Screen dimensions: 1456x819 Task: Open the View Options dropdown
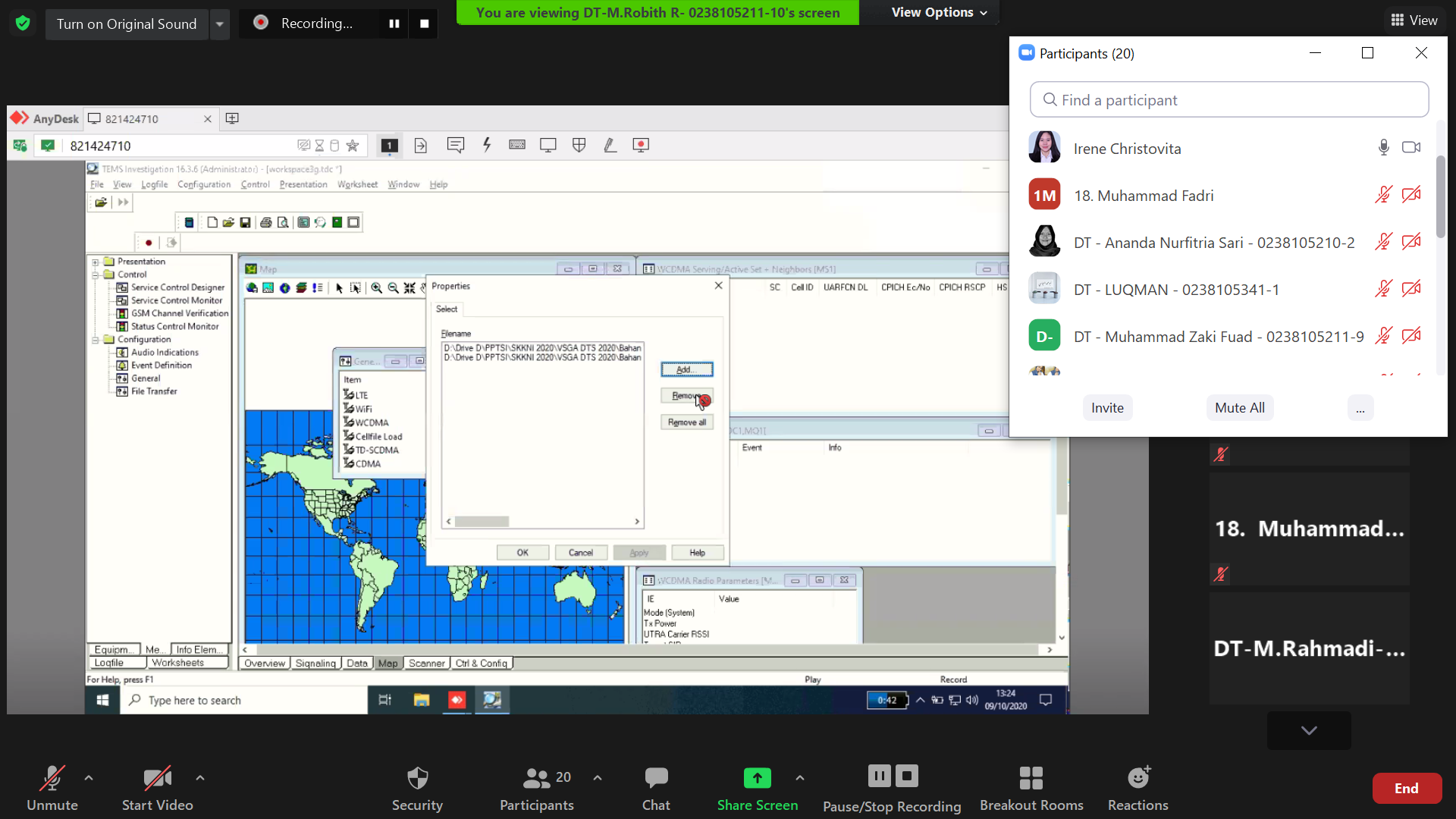(x=939, y=12)
